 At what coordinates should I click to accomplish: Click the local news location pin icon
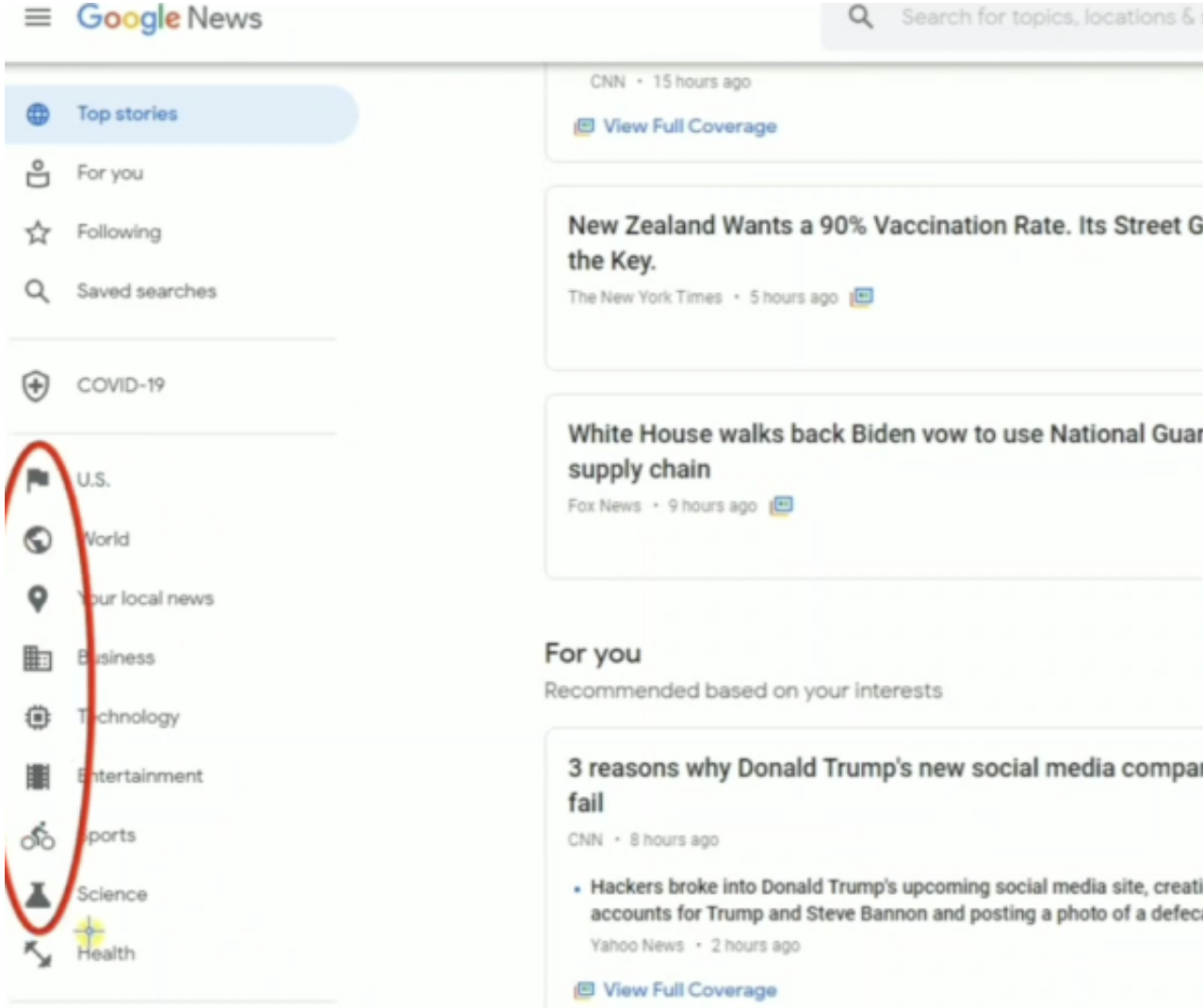pyautogui.click(x=38, y=598)
